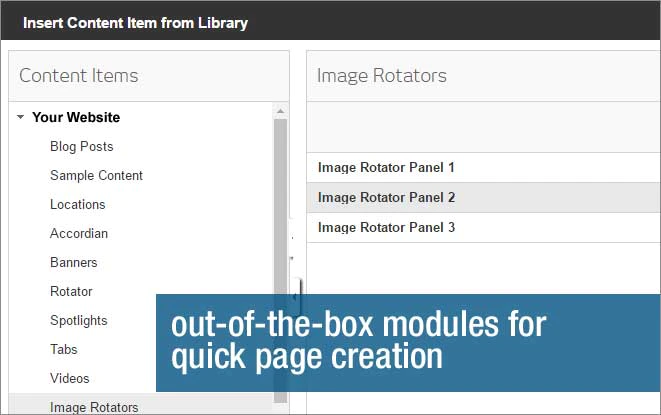The image size is (661, 415).
Task: Select Blog Posts in content tree
Action: (81, 146)
